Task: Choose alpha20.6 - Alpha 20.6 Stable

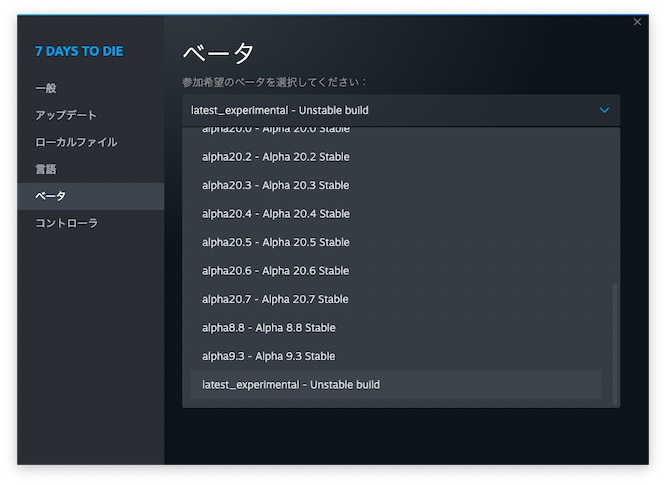Action: click(x=276, y=271)
